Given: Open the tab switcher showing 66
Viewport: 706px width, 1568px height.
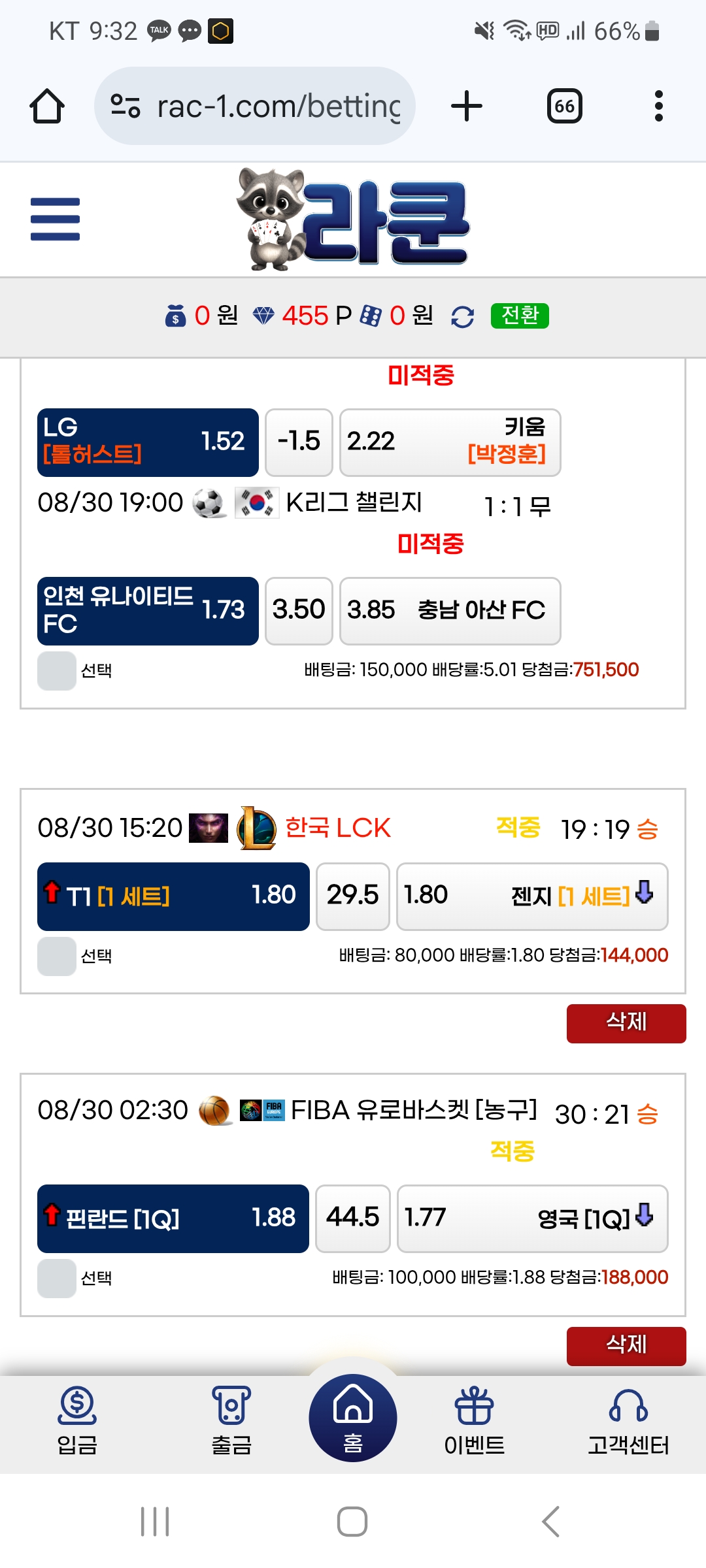Looking at the screenshot, I should pyautogui.click(x=564, y=106).
